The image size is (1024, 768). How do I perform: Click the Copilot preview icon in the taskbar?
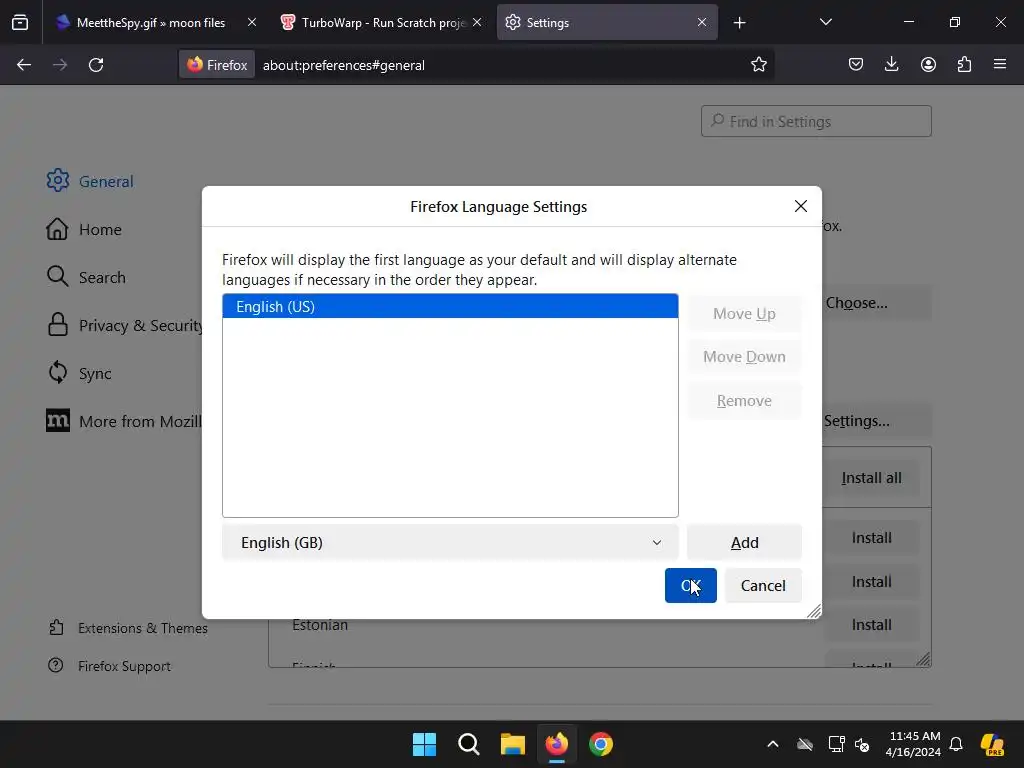pyautogui.click(x=991, y=744)
